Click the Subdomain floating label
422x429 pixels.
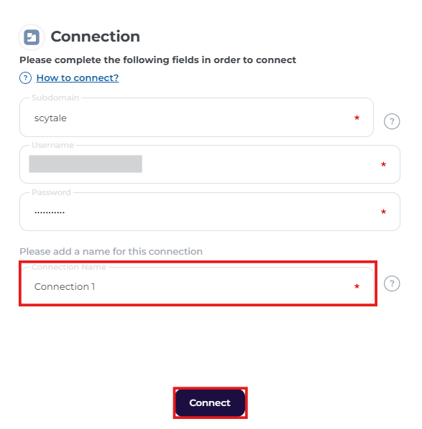[55, 98]
